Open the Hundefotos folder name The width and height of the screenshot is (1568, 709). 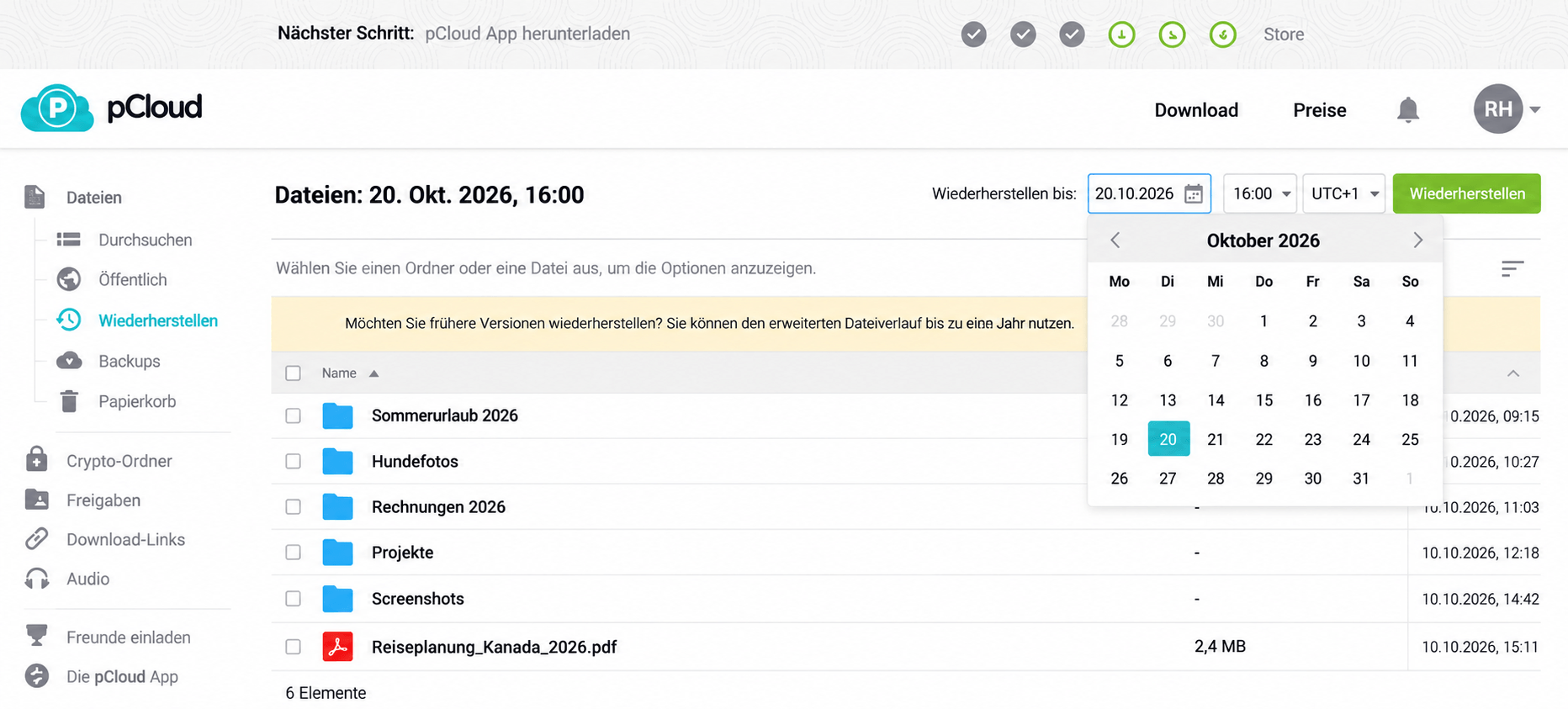click(415, 461)
